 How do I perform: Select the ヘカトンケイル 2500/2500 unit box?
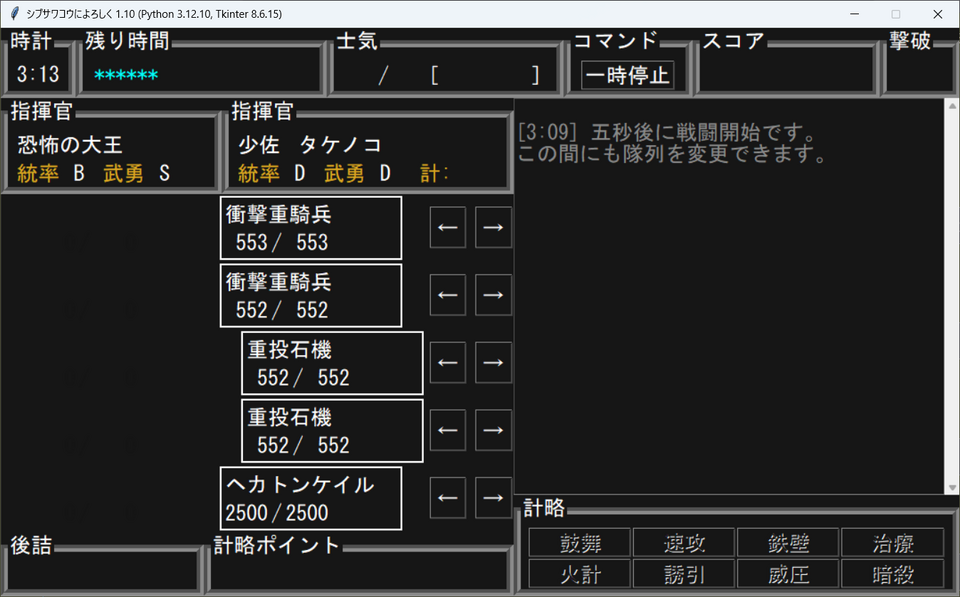coord(311,498)
